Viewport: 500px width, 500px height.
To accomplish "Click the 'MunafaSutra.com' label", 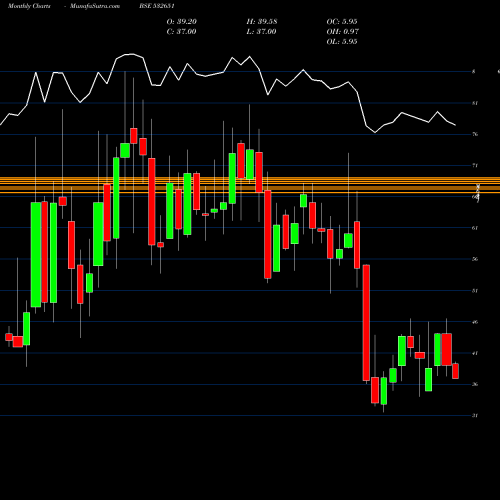I will 95,6.
